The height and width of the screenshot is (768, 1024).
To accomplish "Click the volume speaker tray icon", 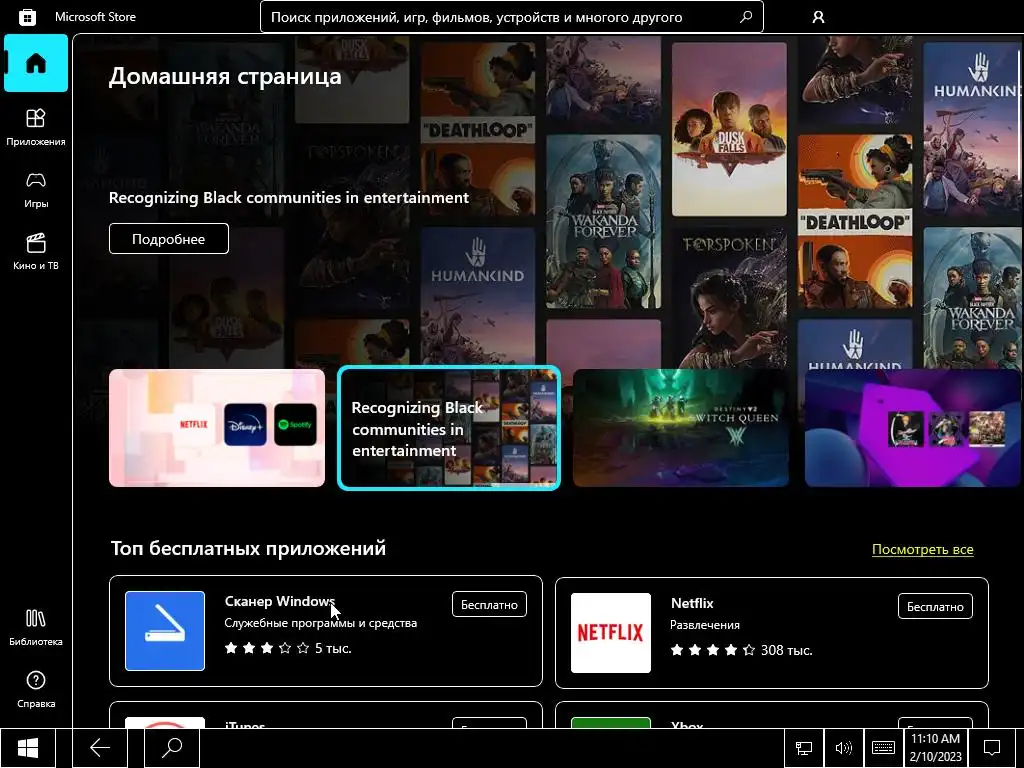I will click(x=844, y=748).
